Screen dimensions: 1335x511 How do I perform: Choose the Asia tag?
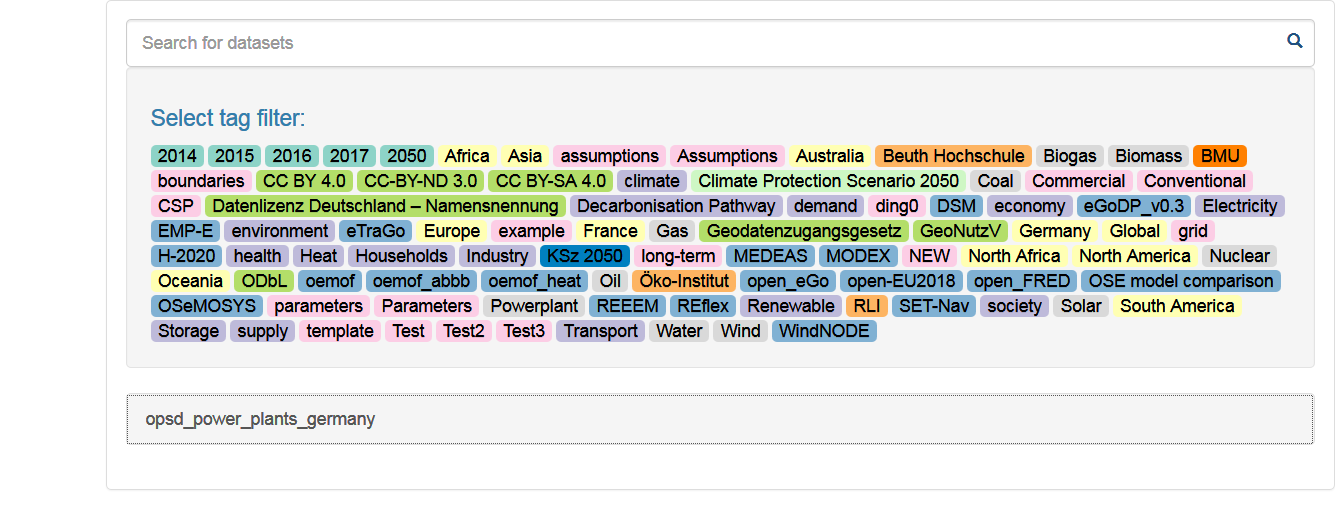pos(525,156)
